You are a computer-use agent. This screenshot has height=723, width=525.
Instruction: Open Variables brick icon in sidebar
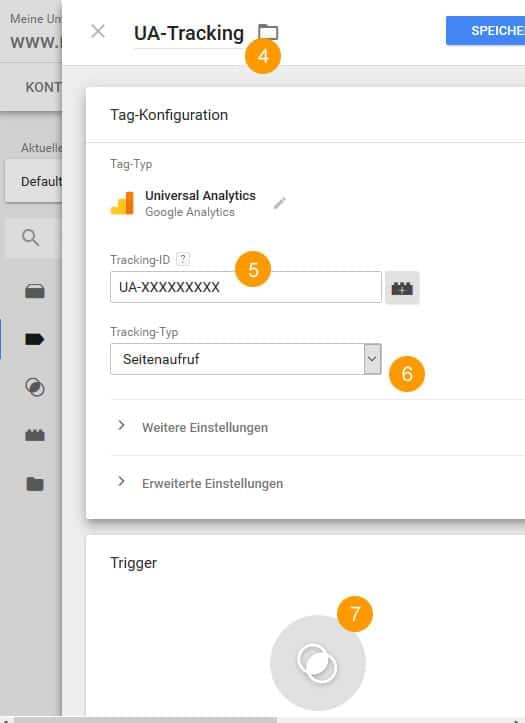tap(35, 435)
